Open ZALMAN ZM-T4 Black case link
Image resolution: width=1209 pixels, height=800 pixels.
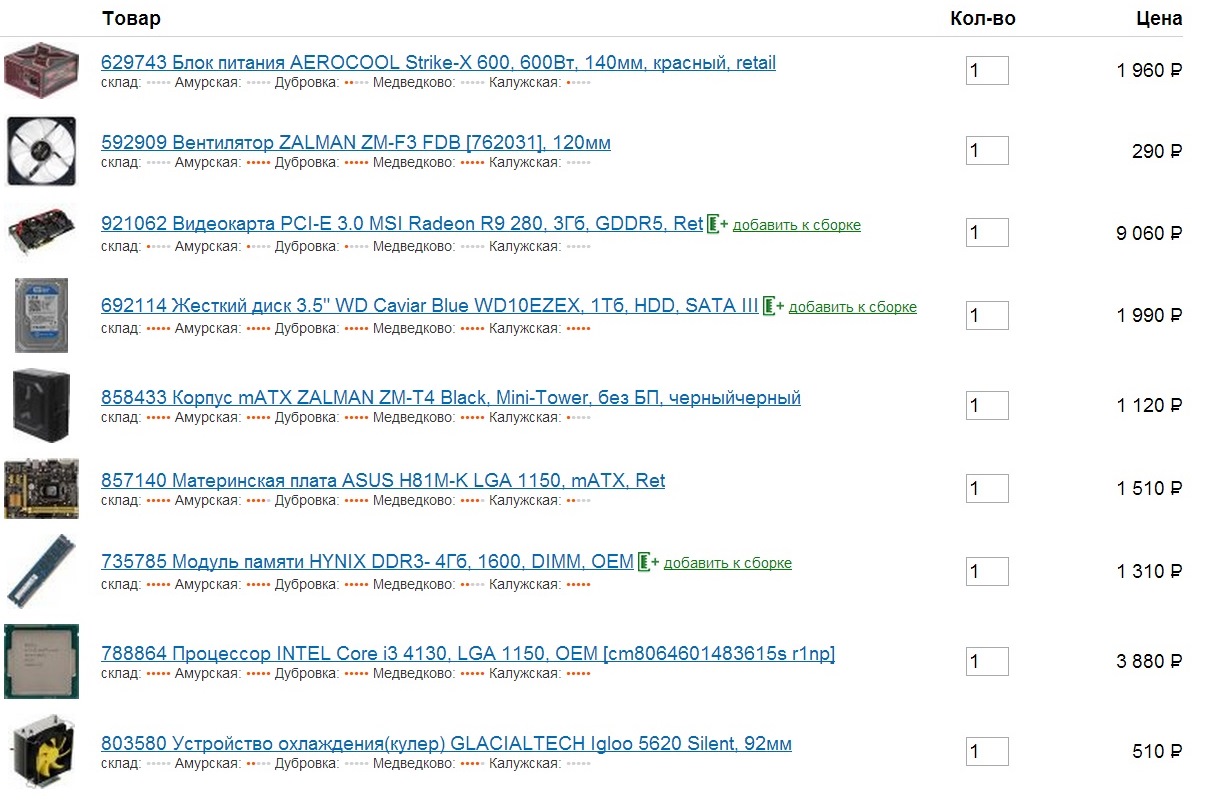[451, 398]
